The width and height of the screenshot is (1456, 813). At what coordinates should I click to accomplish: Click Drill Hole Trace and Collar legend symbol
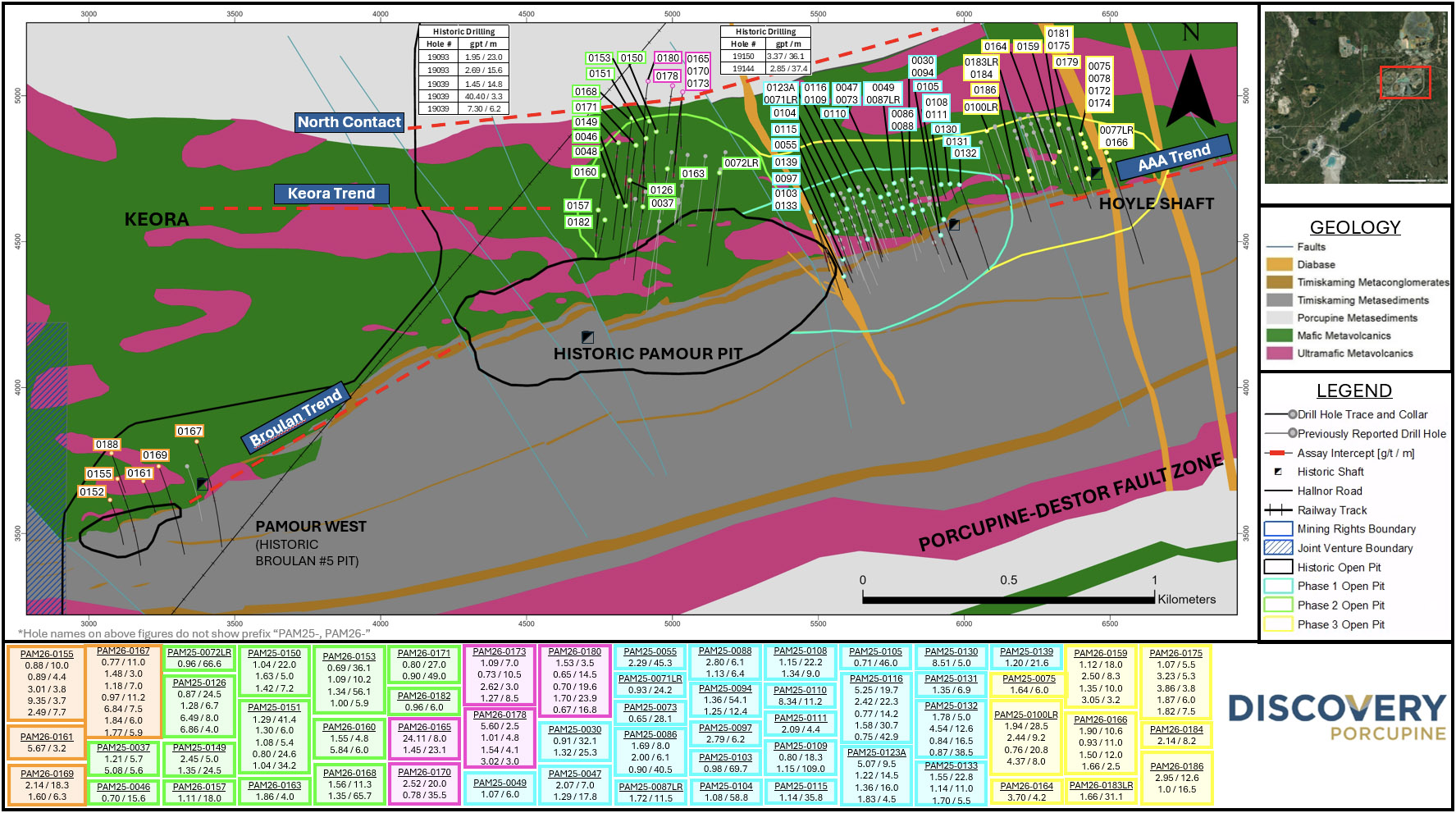(x=1280, y=415)
